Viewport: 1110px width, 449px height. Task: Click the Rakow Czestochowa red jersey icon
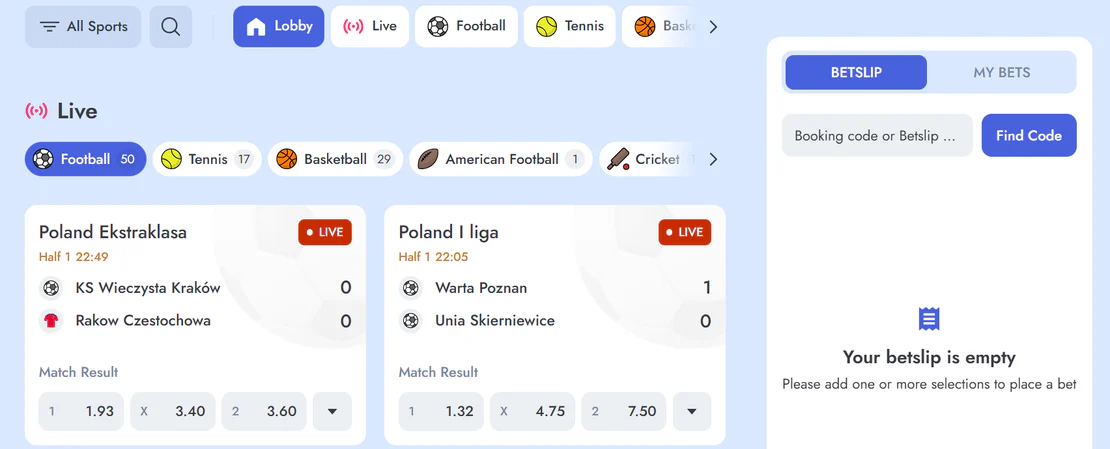pos(51,321)
